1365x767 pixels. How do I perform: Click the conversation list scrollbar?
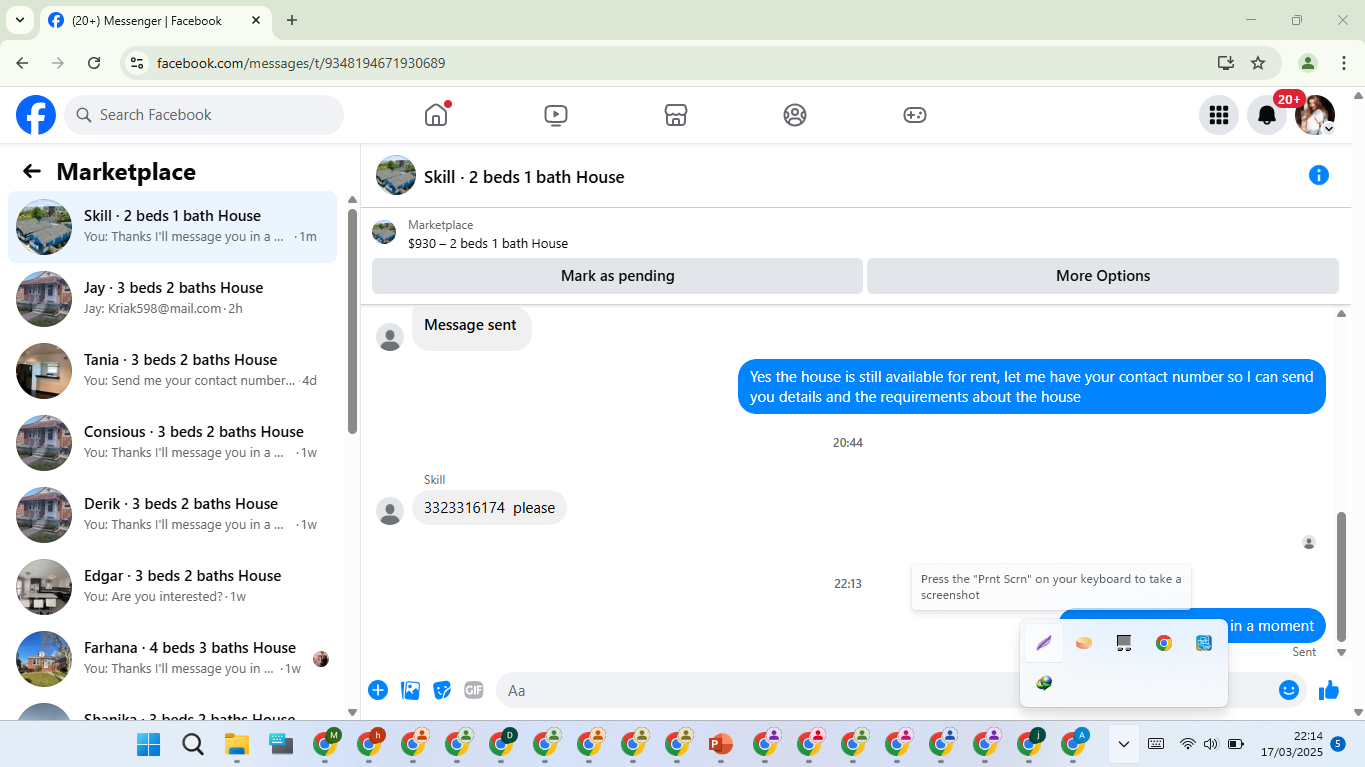pyautogui.click(x=352, y=320)
